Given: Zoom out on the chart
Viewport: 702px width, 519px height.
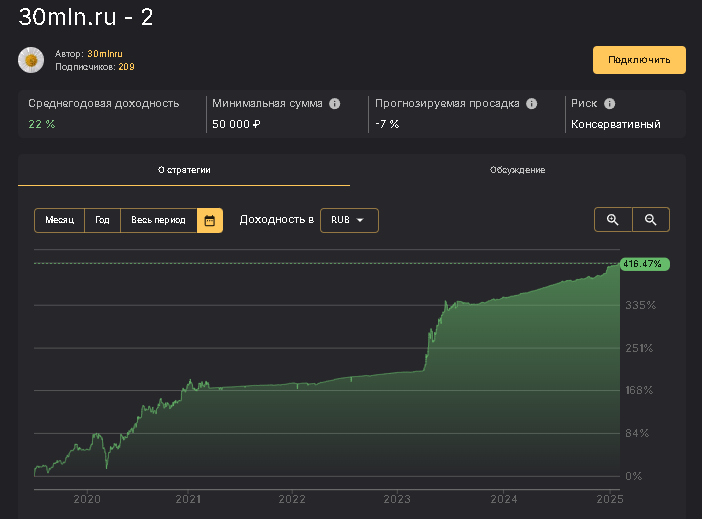Looking at the screenshot, I should [x=650, y=220].
